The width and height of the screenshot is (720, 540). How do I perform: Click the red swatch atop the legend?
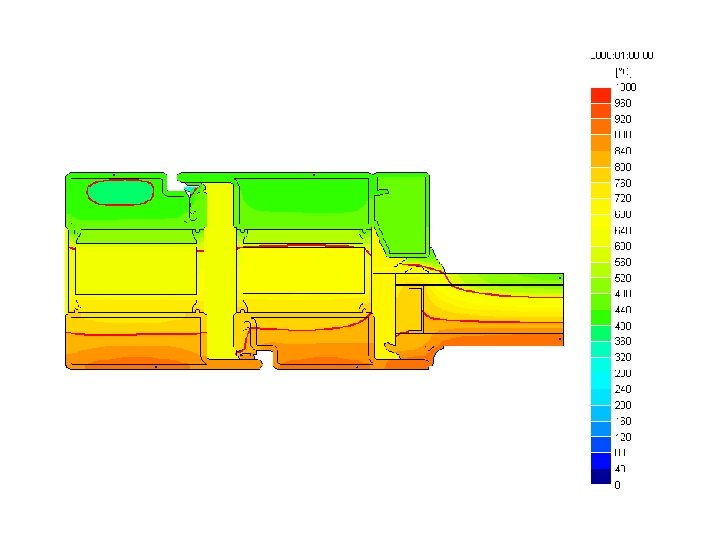coord(601,96)
